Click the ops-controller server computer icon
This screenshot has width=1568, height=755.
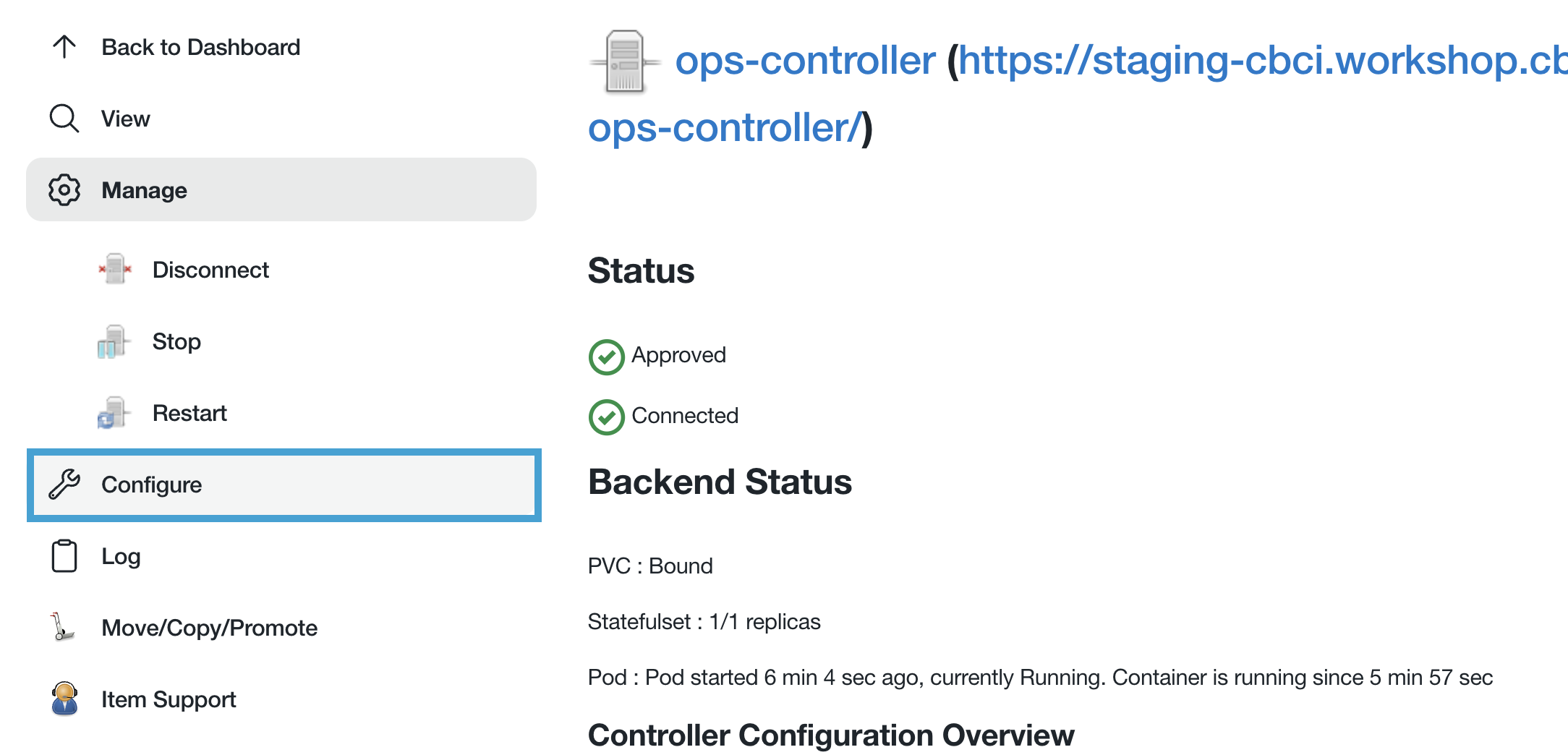(626, 61)
